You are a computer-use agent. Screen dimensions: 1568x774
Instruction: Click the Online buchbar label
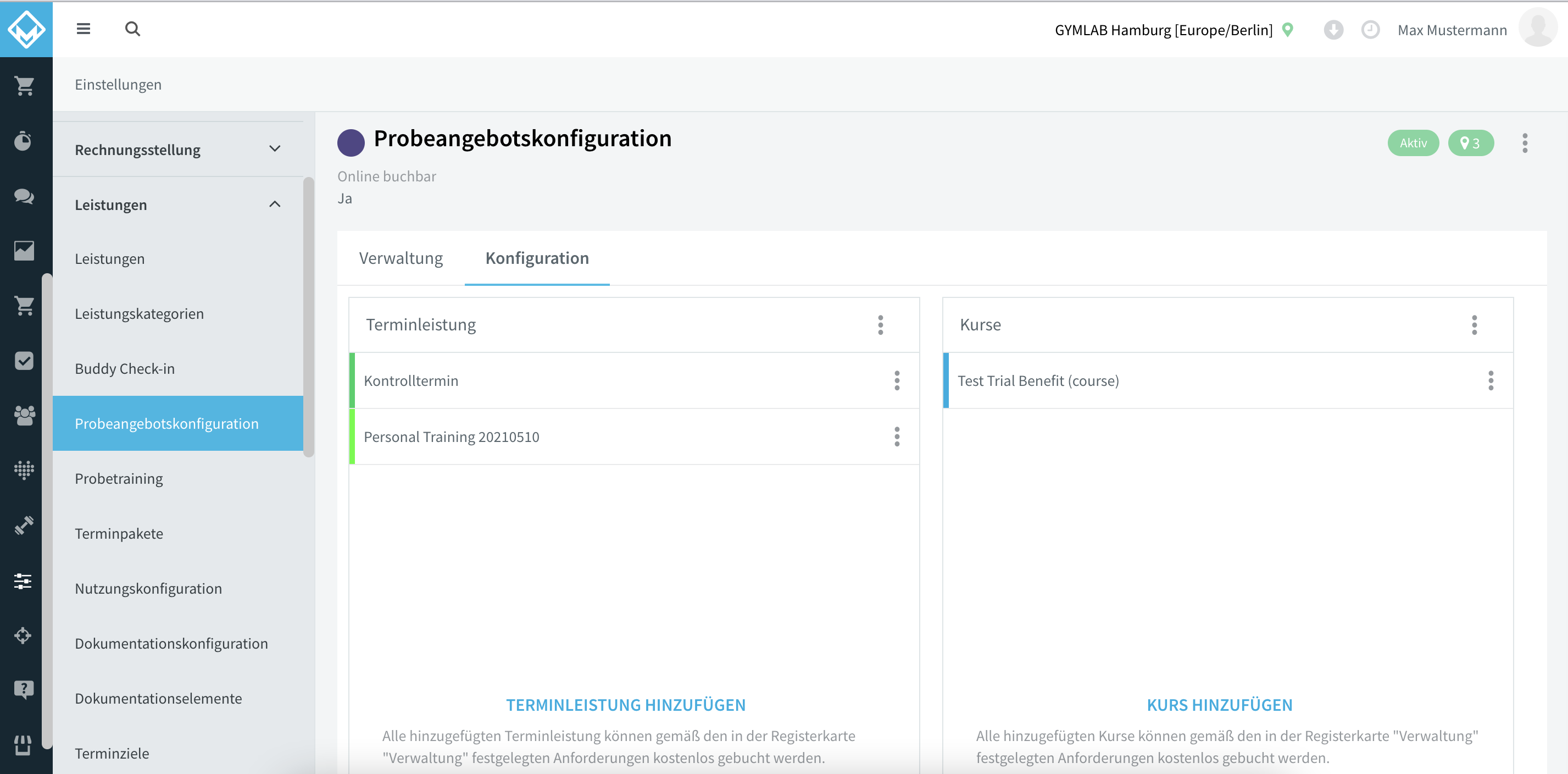tap(387, 176)
